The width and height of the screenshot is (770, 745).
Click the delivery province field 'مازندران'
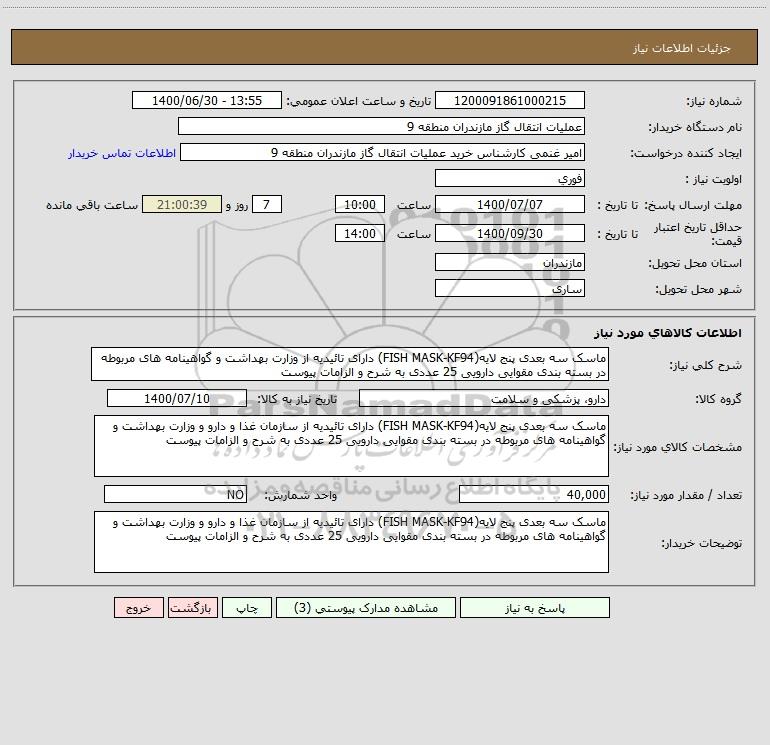(x=510, y=262)
